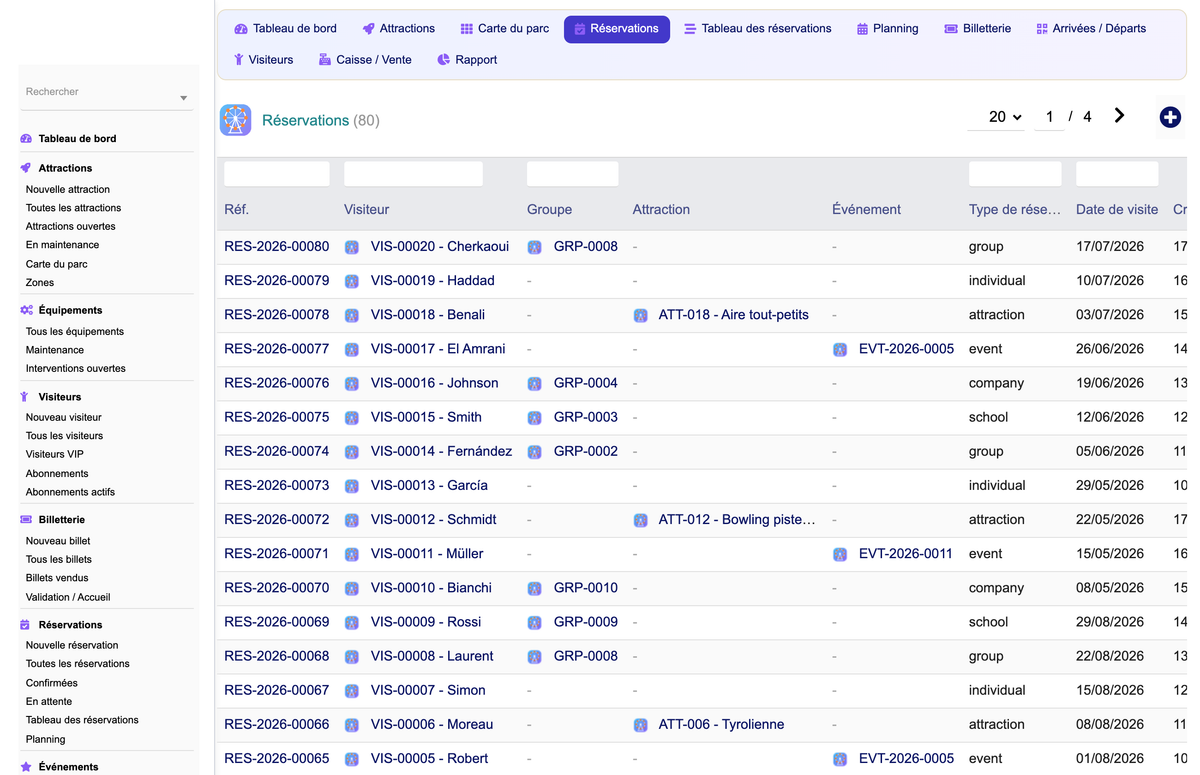
Task: Open the Caisse / Vente tab
Action: click(x=364, y=60)
